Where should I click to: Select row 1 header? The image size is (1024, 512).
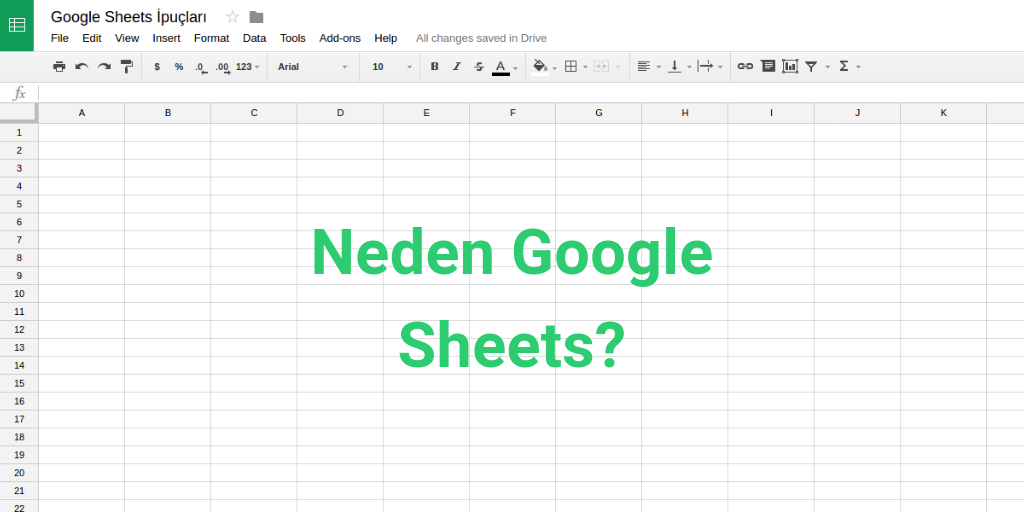tap(19, 133)
